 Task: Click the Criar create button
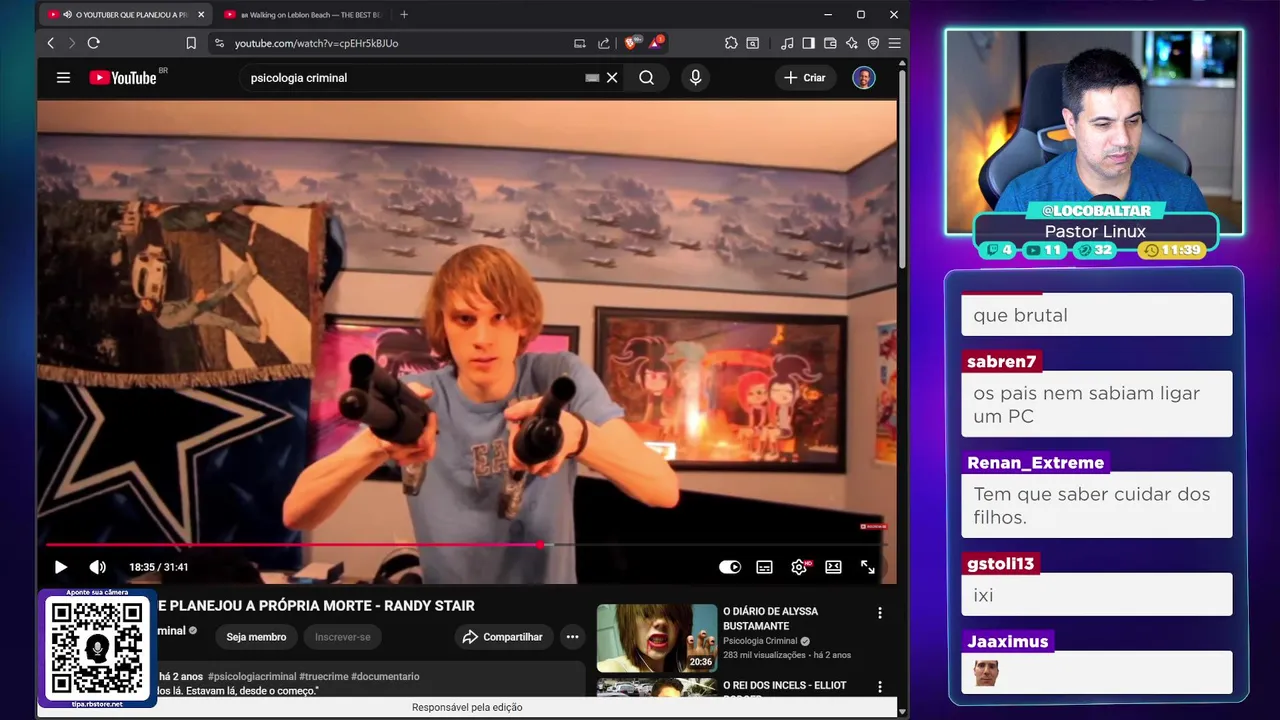(x=805, y=77)
